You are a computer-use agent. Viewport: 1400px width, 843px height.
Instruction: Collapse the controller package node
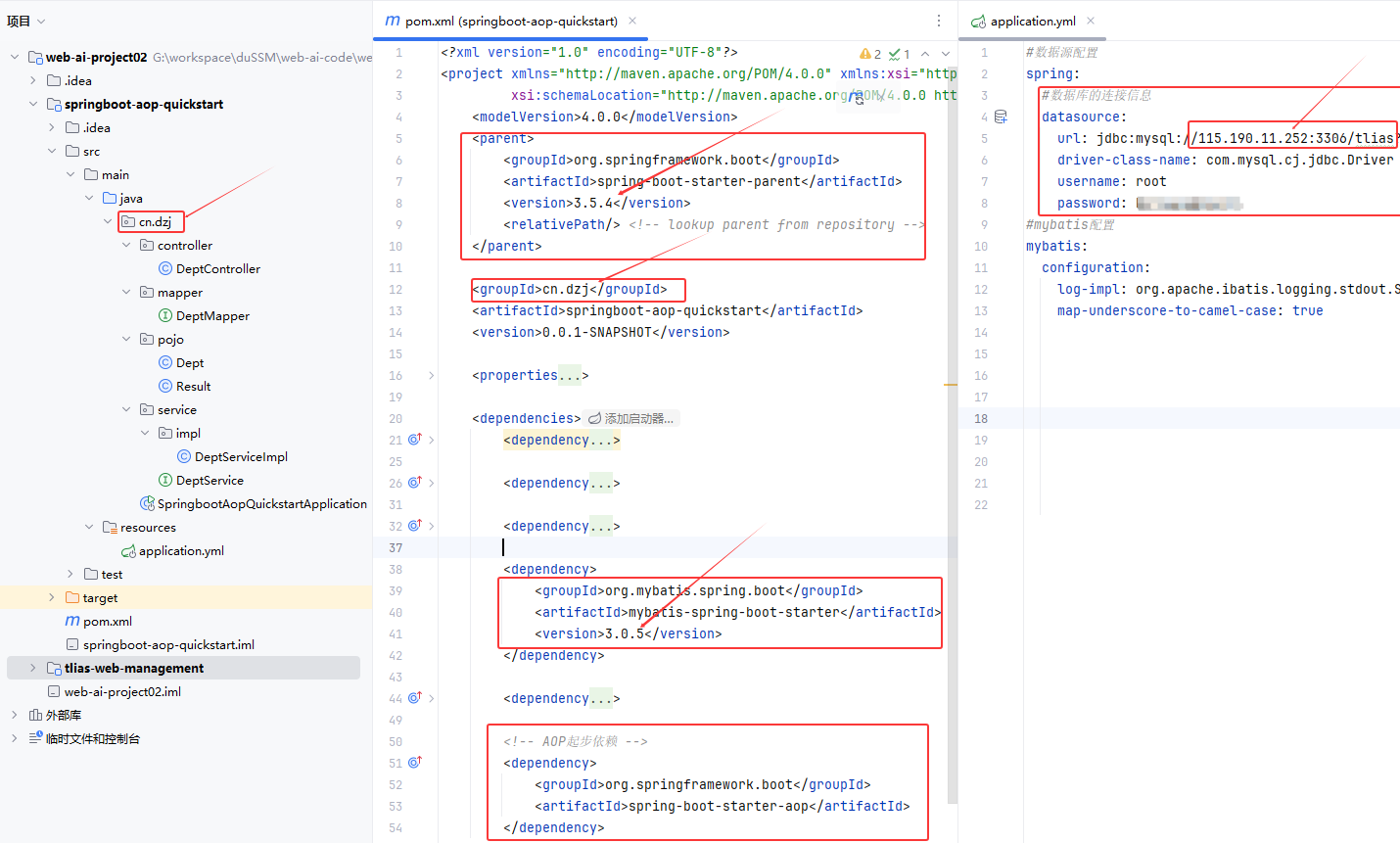[x=126, y=245]
